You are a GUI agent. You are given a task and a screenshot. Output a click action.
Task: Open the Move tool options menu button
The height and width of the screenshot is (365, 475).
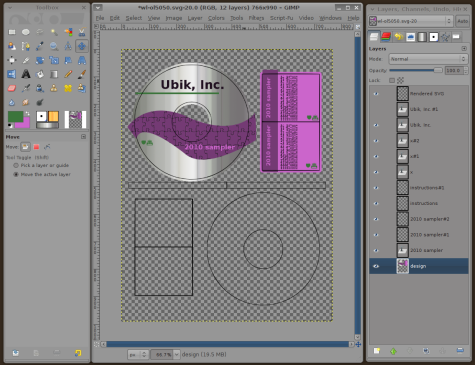(x=84, y=137)
